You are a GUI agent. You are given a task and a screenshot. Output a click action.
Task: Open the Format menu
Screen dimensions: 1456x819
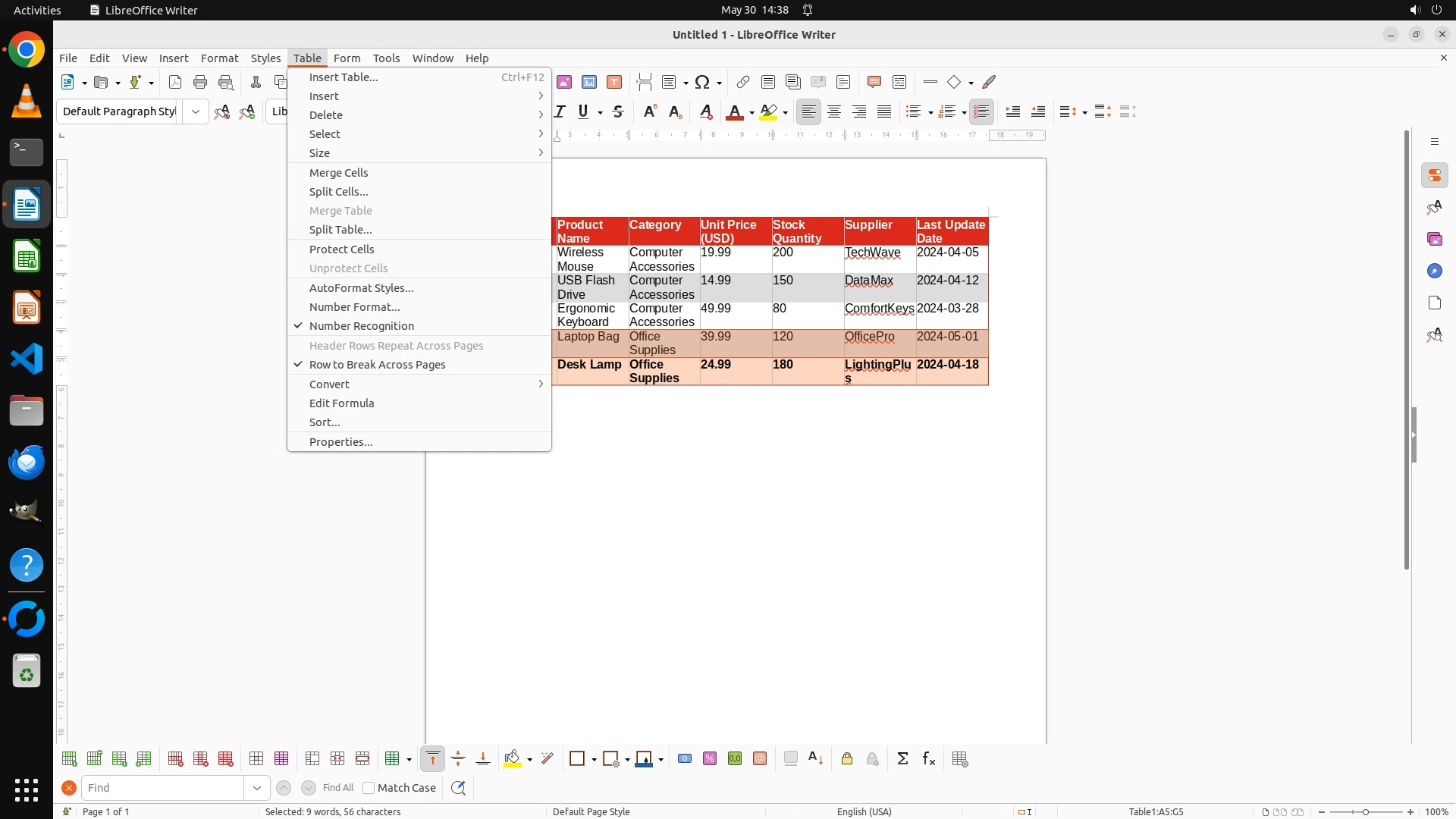(x=219, y=58)
